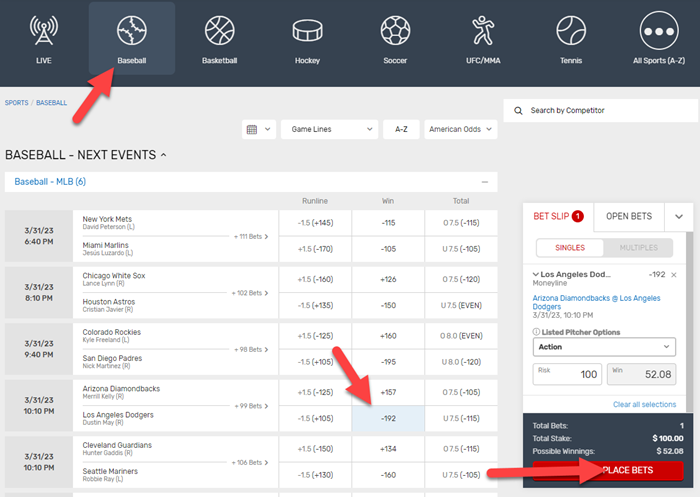Switch bet slip to Multiples mode

coord(639,247)
